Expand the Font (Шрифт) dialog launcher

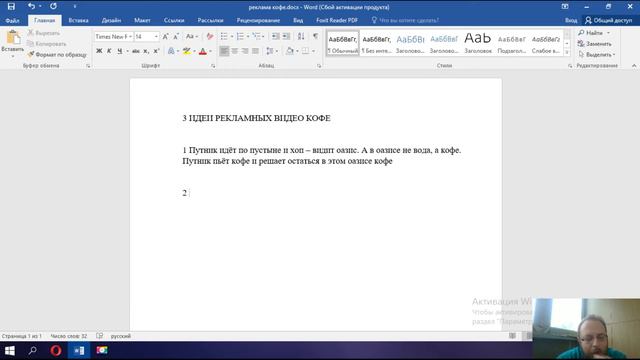pyautogui.click(x=213, y=66)
